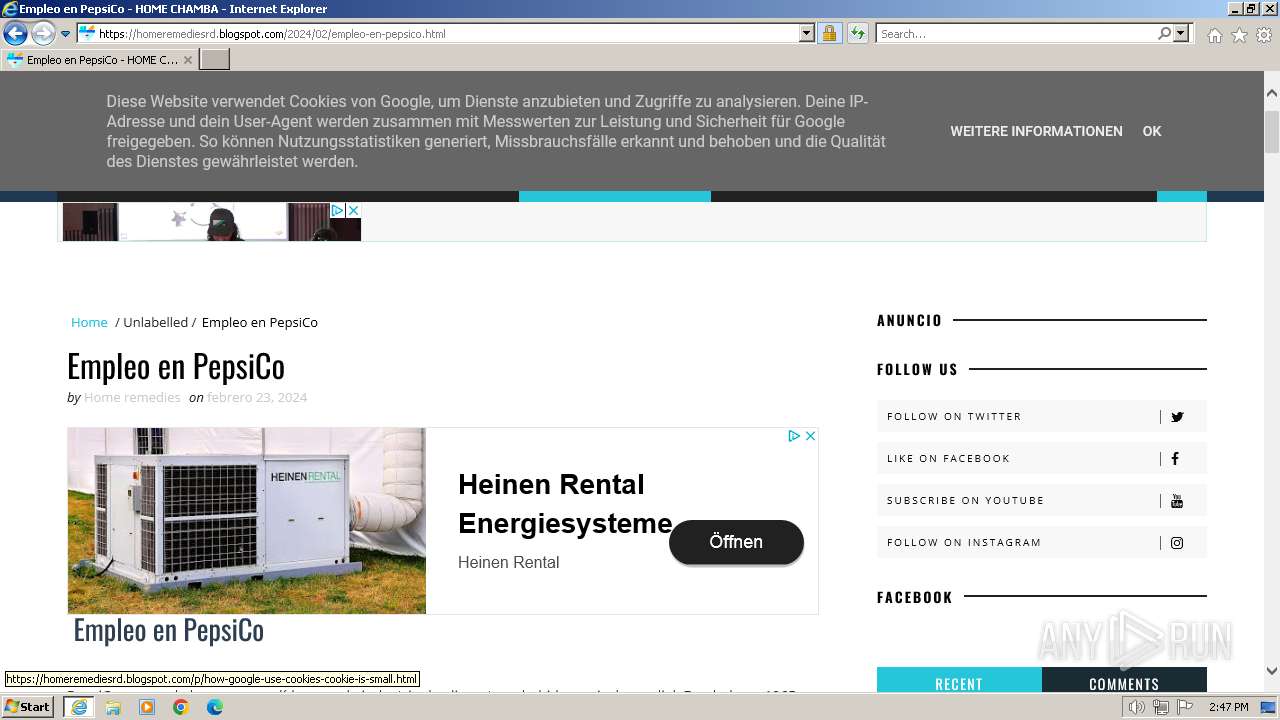
Task: Open the febrero 23, 2024 date link
Action: [257, 397]
